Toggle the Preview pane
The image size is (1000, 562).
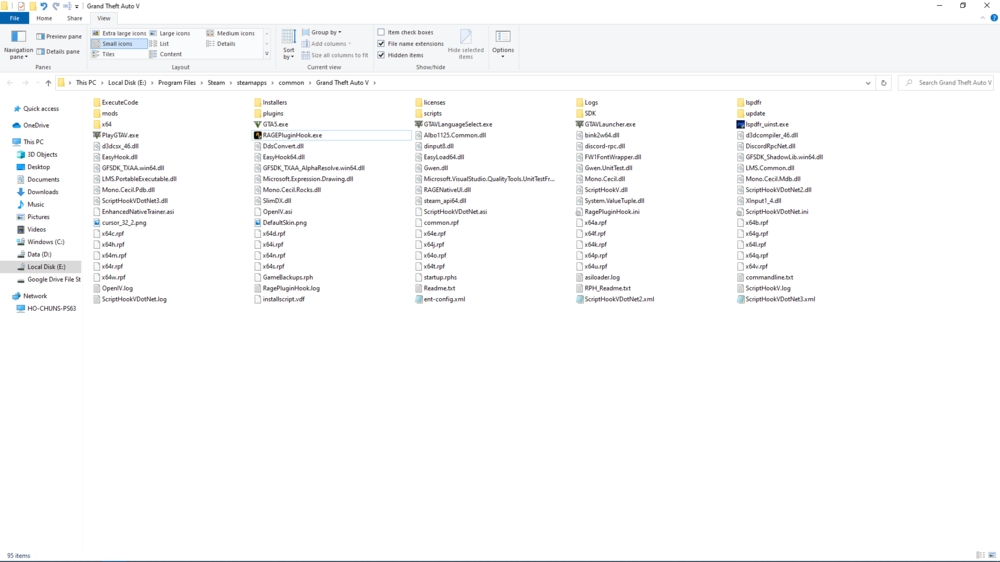point(59,37)
